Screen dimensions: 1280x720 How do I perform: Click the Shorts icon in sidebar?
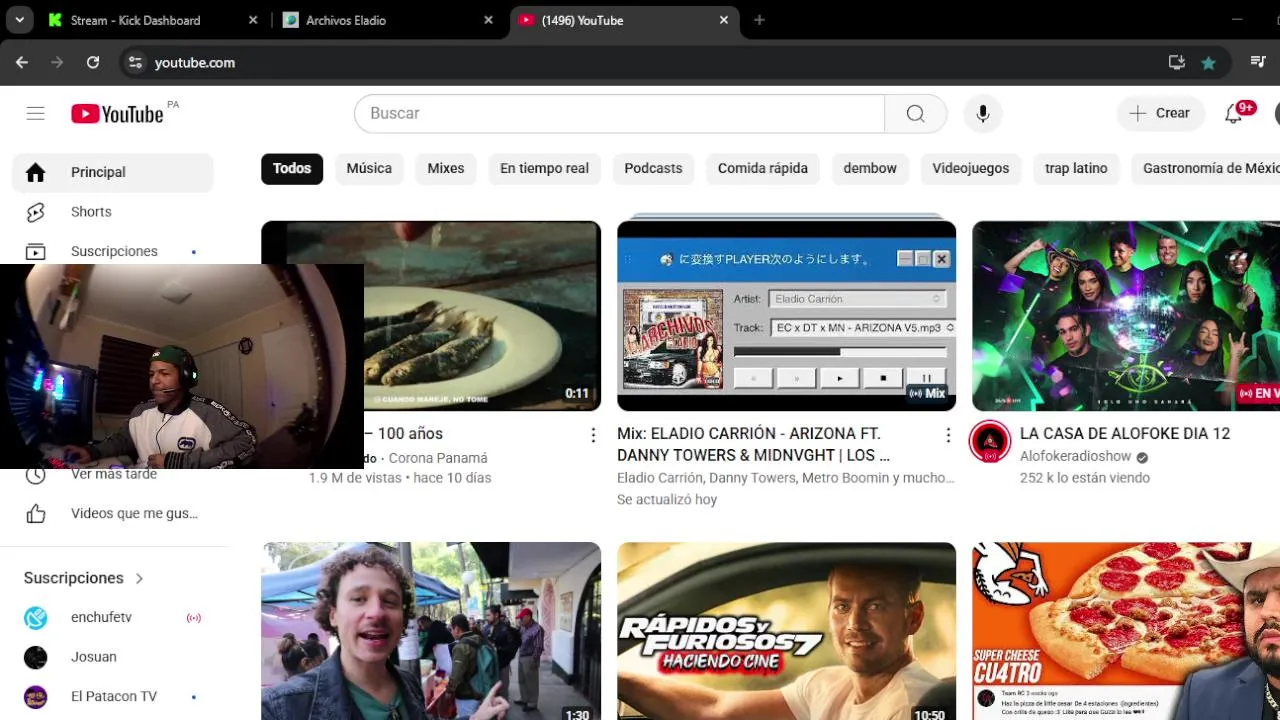pyautogui.click(x=36, y=212)
